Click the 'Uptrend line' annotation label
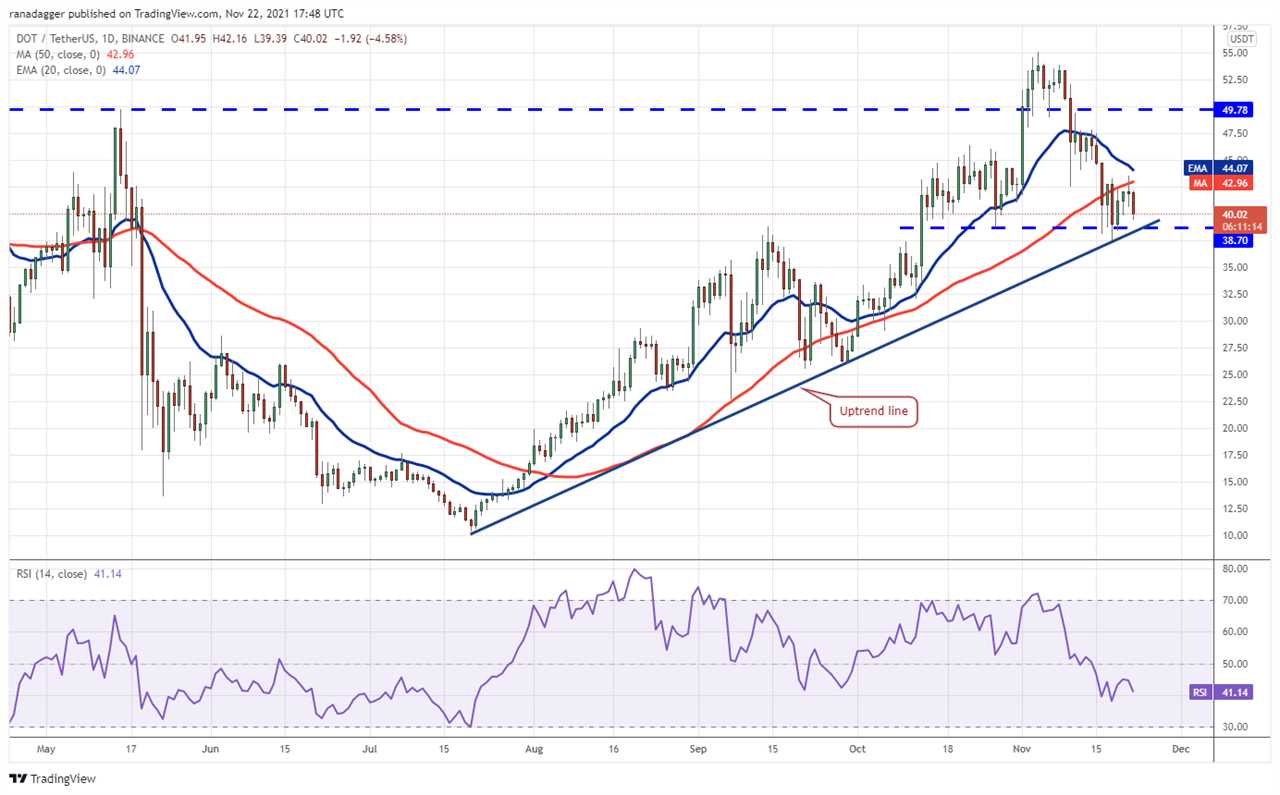Image resolution: width=1280 pixels, height=795 pixels. tap(873, 412)
